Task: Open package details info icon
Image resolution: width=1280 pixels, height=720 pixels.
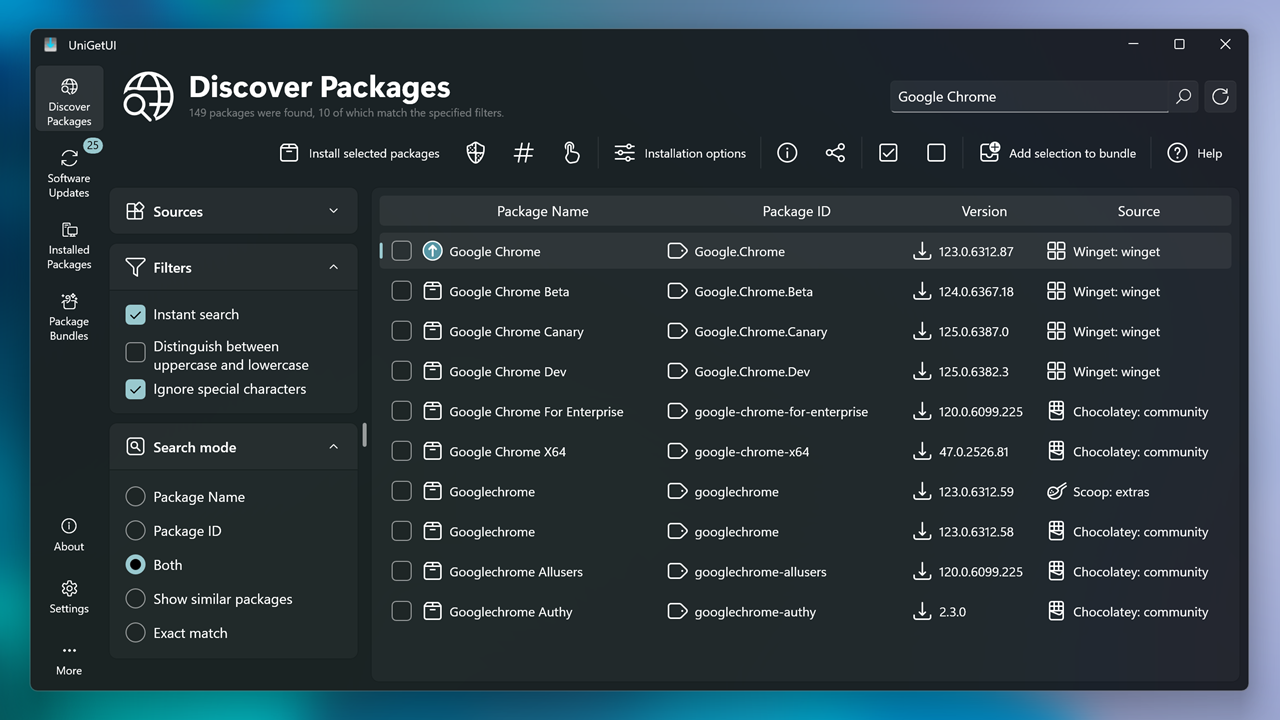Action: pos(787,152)
